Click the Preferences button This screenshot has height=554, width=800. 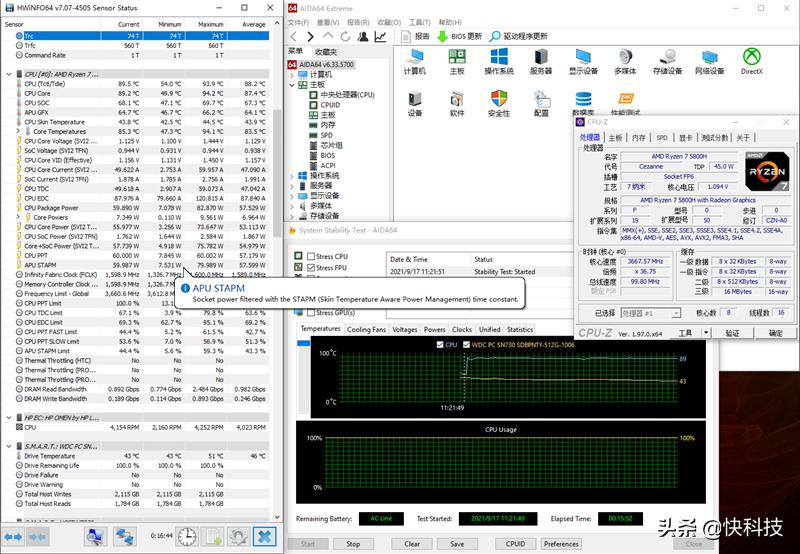coord(561,544)
